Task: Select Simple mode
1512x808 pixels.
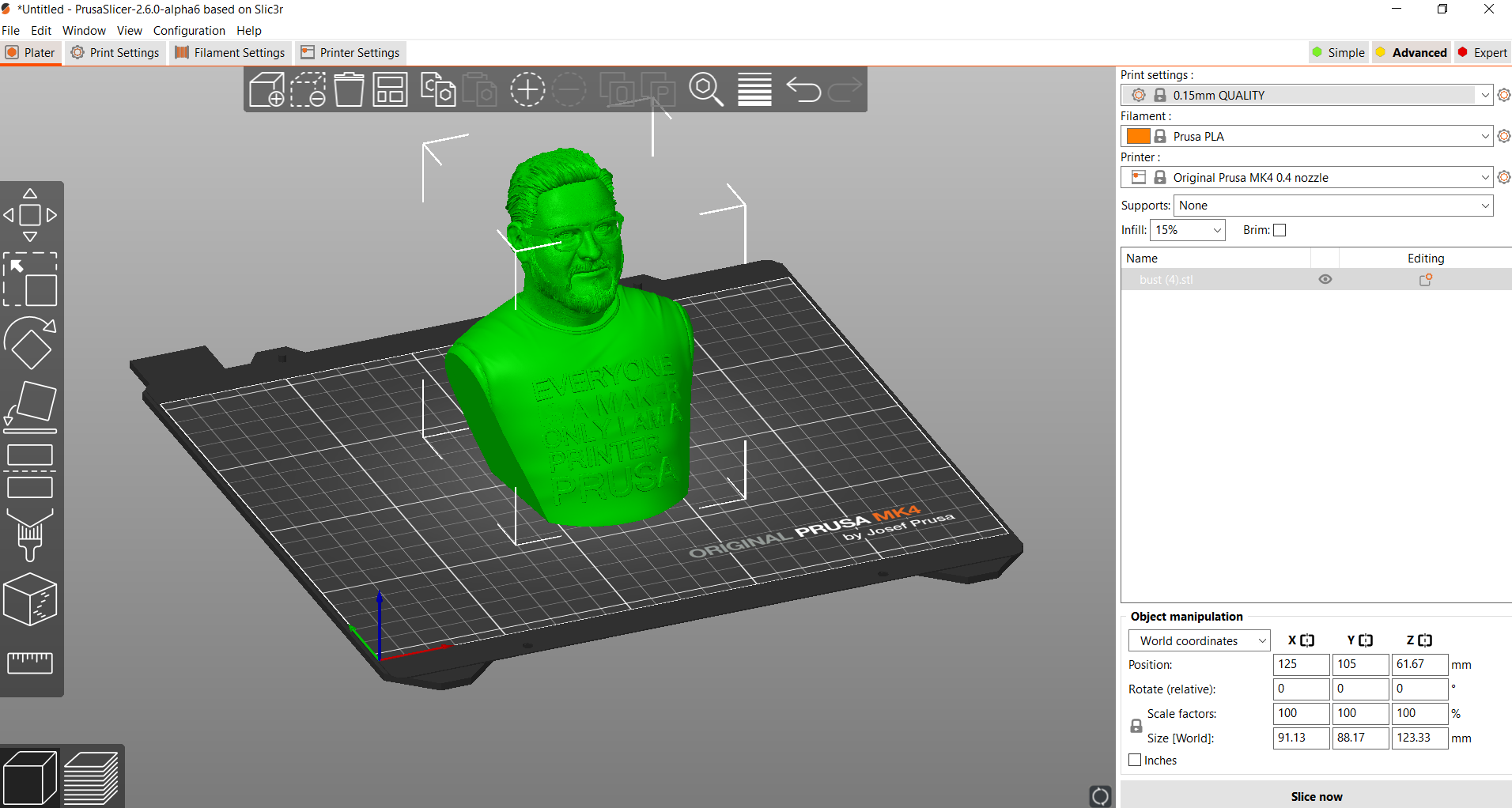Action: click(1338, 53)
